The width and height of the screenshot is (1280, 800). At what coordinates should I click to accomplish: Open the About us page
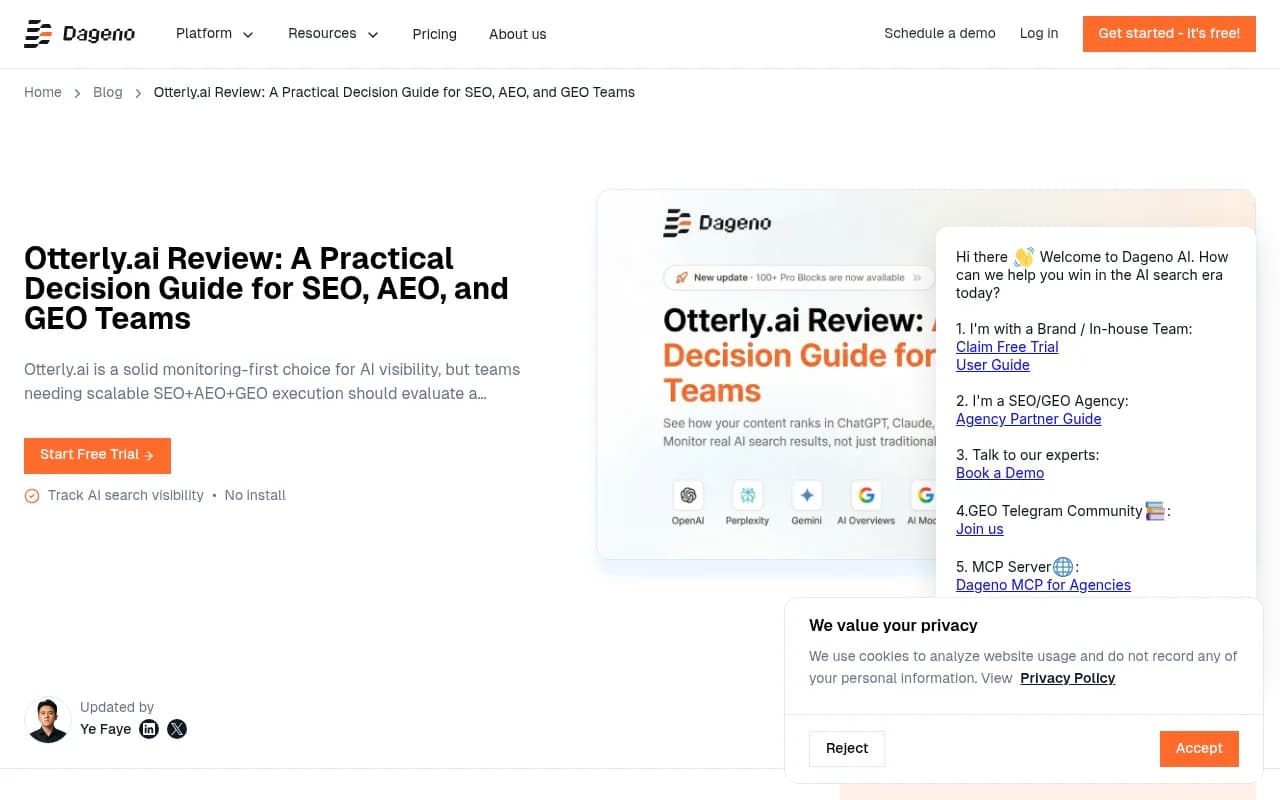tap(517, 34)
